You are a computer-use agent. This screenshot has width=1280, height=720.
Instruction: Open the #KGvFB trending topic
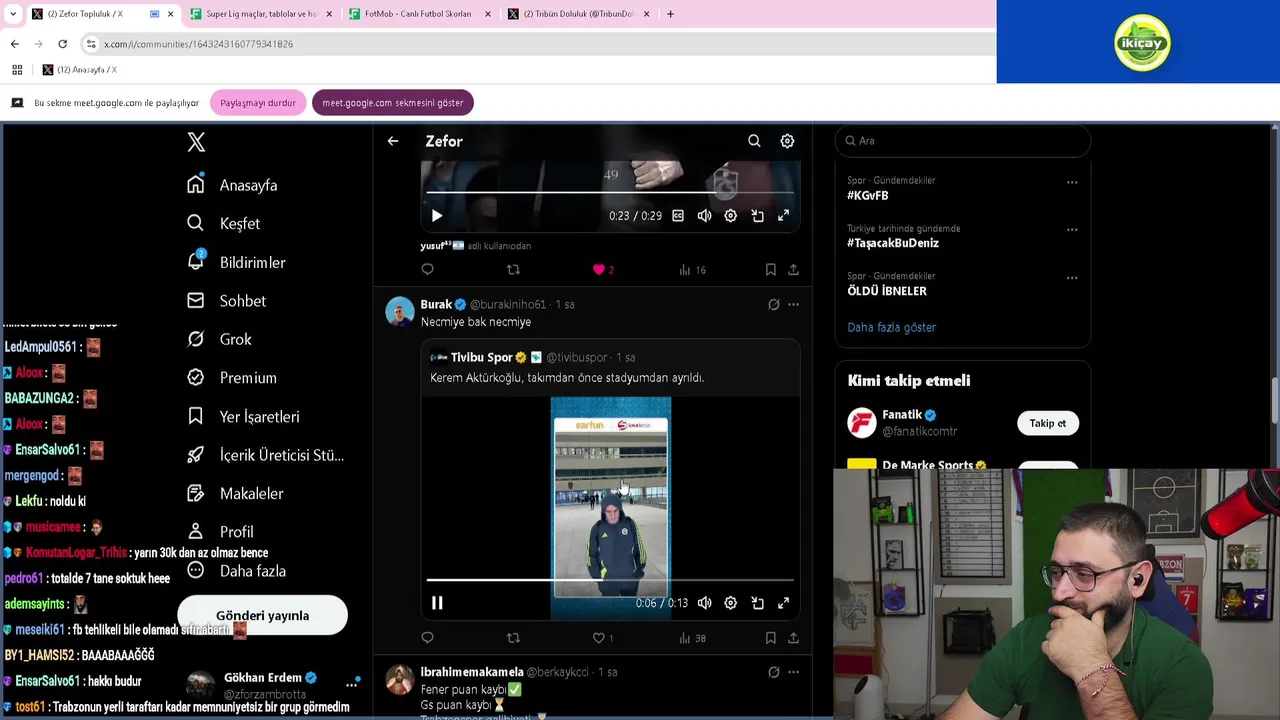867,196
